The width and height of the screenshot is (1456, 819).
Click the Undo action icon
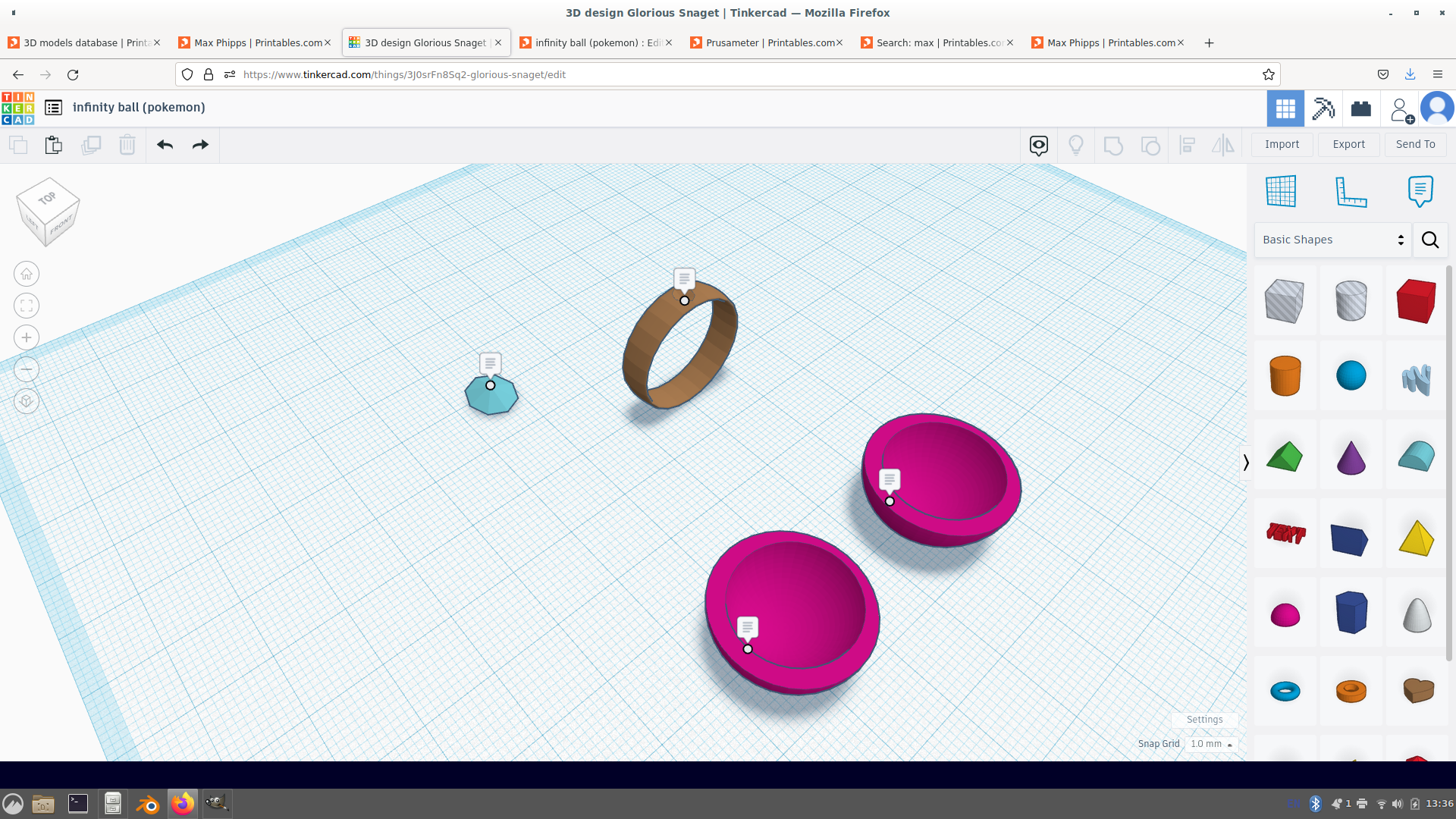coord(164,144)
